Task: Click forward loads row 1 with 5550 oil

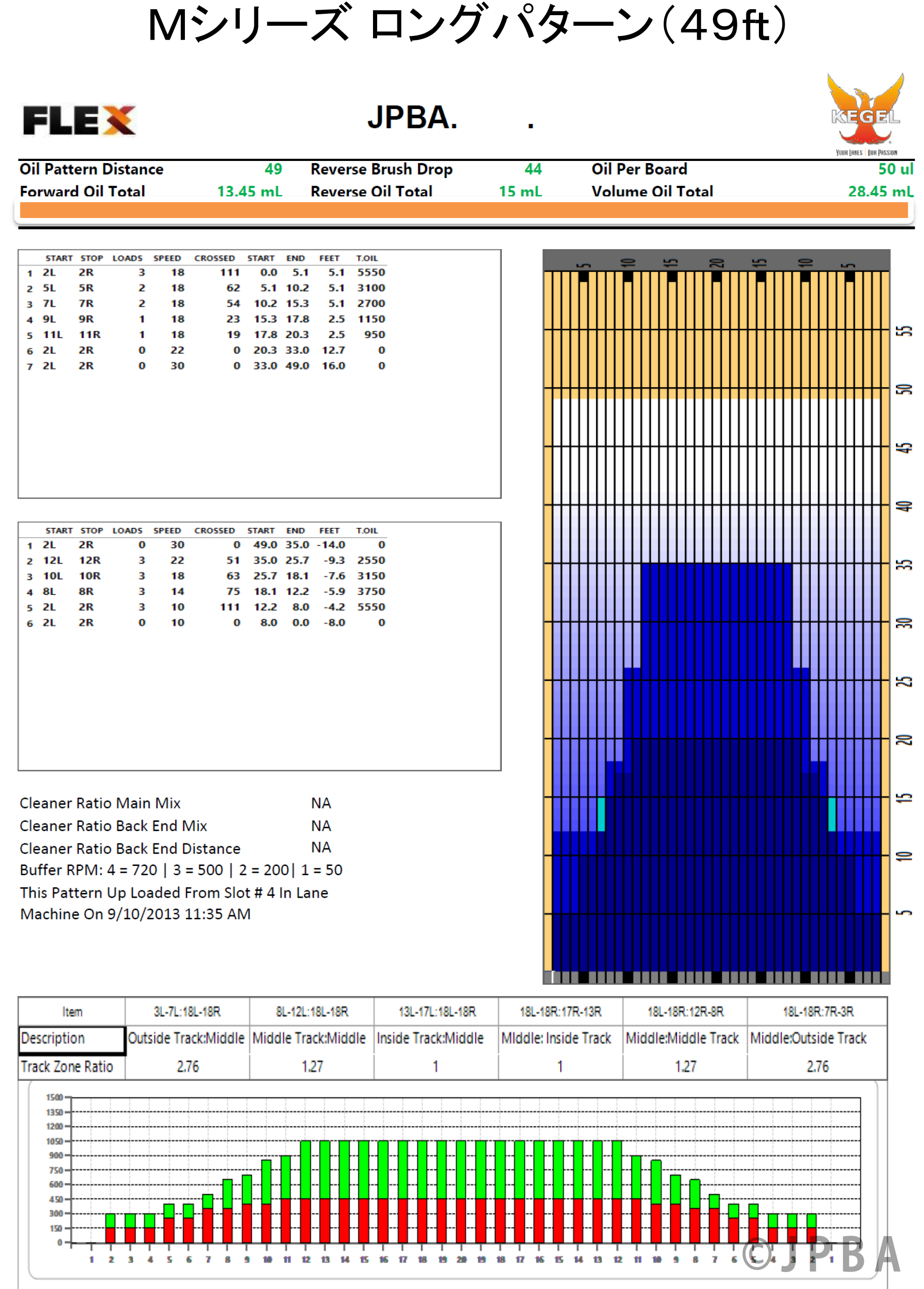Action: point(205,273)
